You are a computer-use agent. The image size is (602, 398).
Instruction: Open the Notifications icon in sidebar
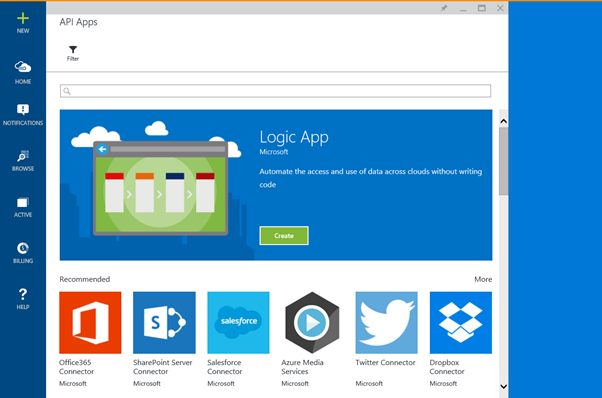pyautogui.click(x=23, y=109)
